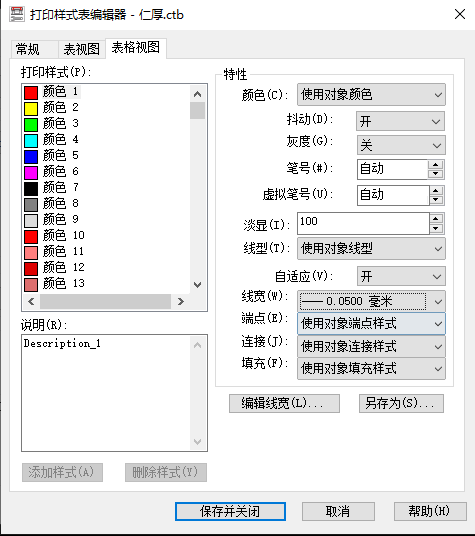Open the 线型(T) dropdown
The height and width of the screenshot is (536, 475).
[371, 249]
